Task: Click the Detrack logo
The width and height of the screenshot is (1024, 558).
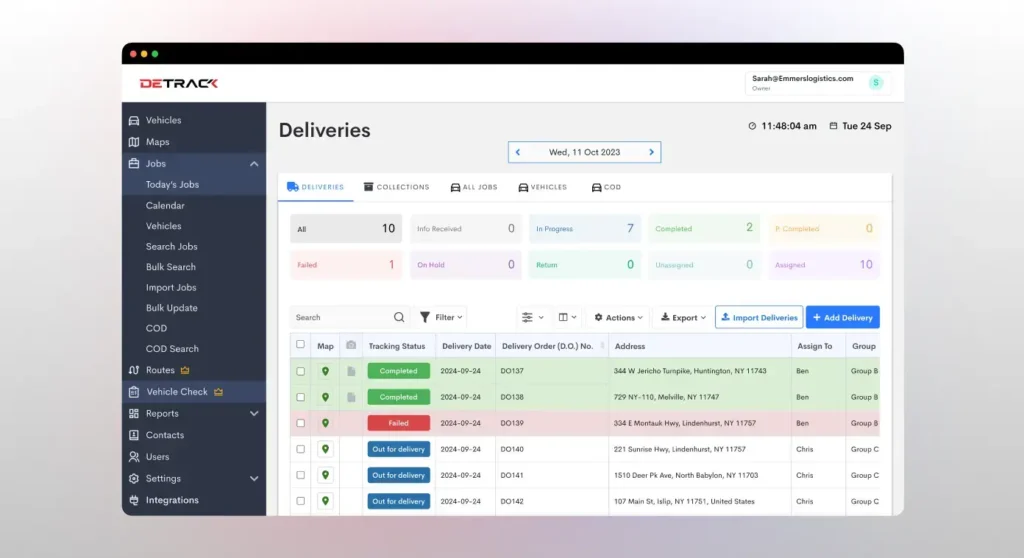Action: pos(178,84)
